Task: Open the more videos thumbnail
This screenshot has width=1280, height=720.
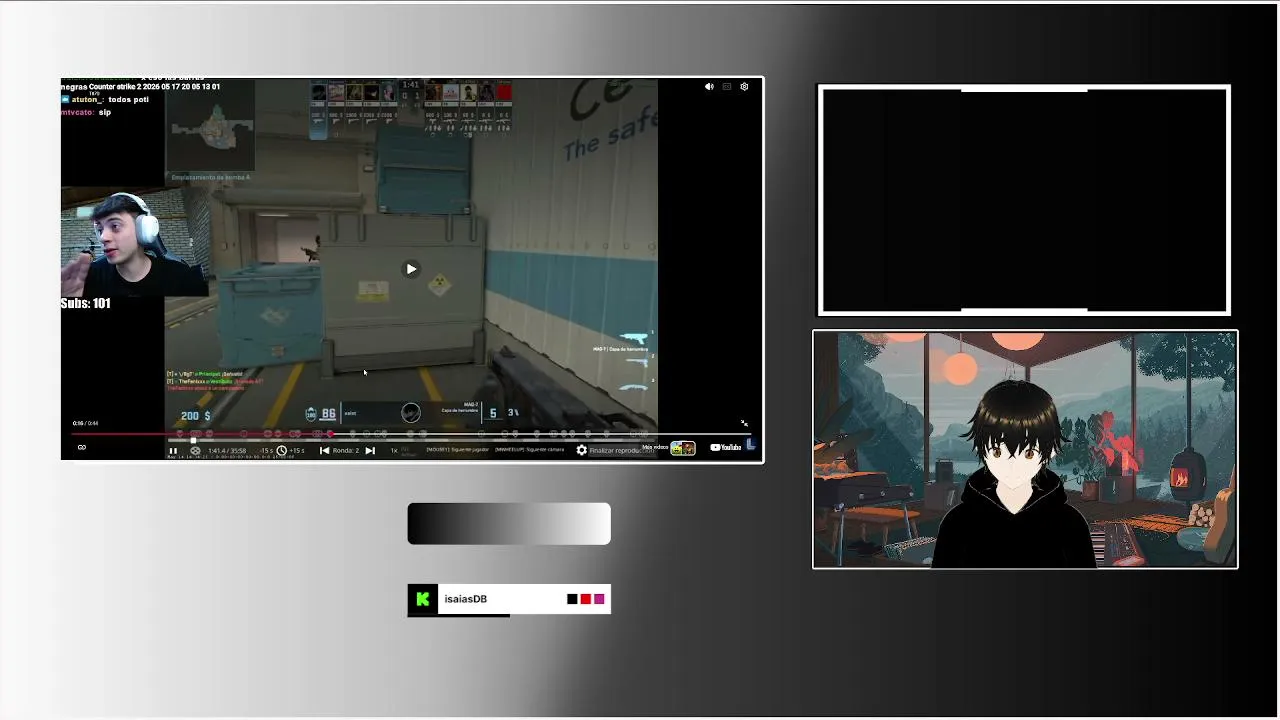Action: [x=683, y=448]
